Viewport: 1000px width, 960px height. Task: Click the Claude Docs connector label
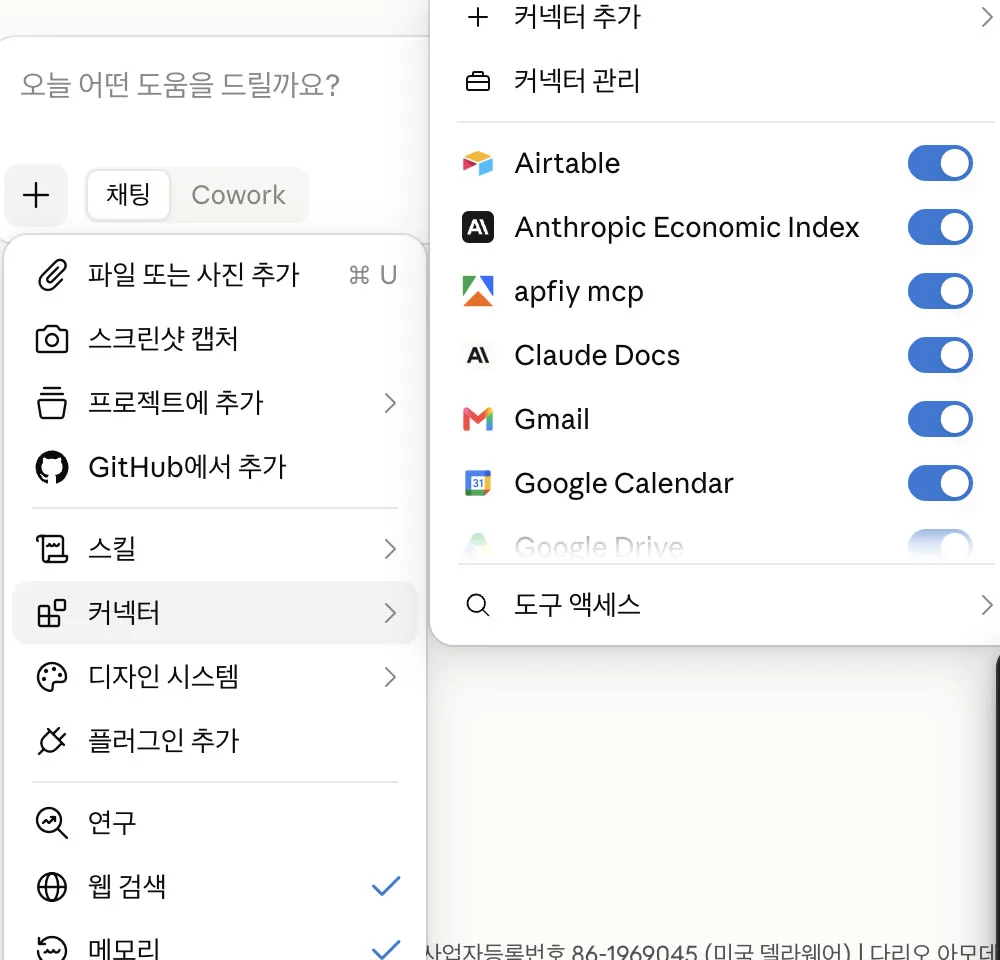point(597,355)
